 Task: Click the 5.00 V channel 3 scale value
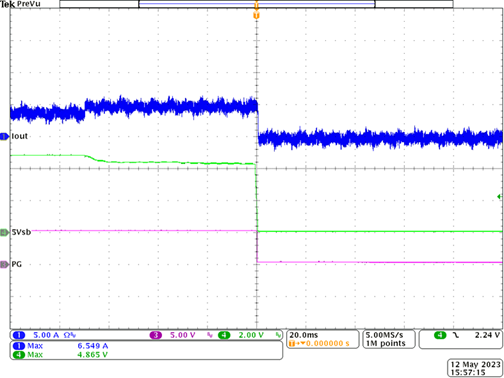click(x=182, y=335)
